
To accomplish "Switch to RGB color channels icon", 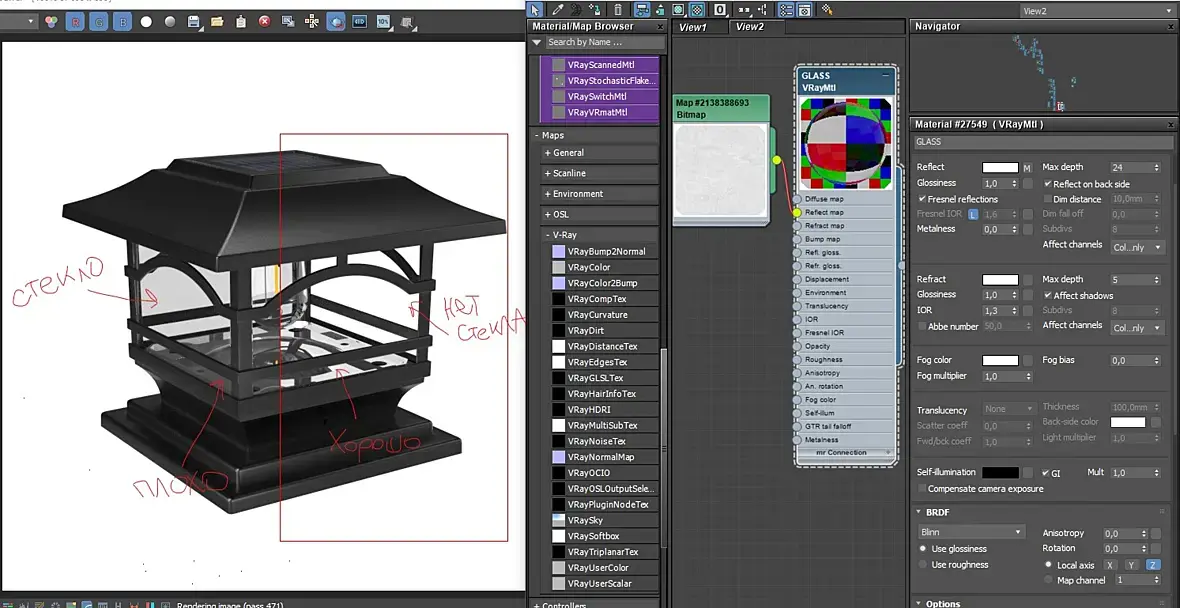I will coord(50,22).
